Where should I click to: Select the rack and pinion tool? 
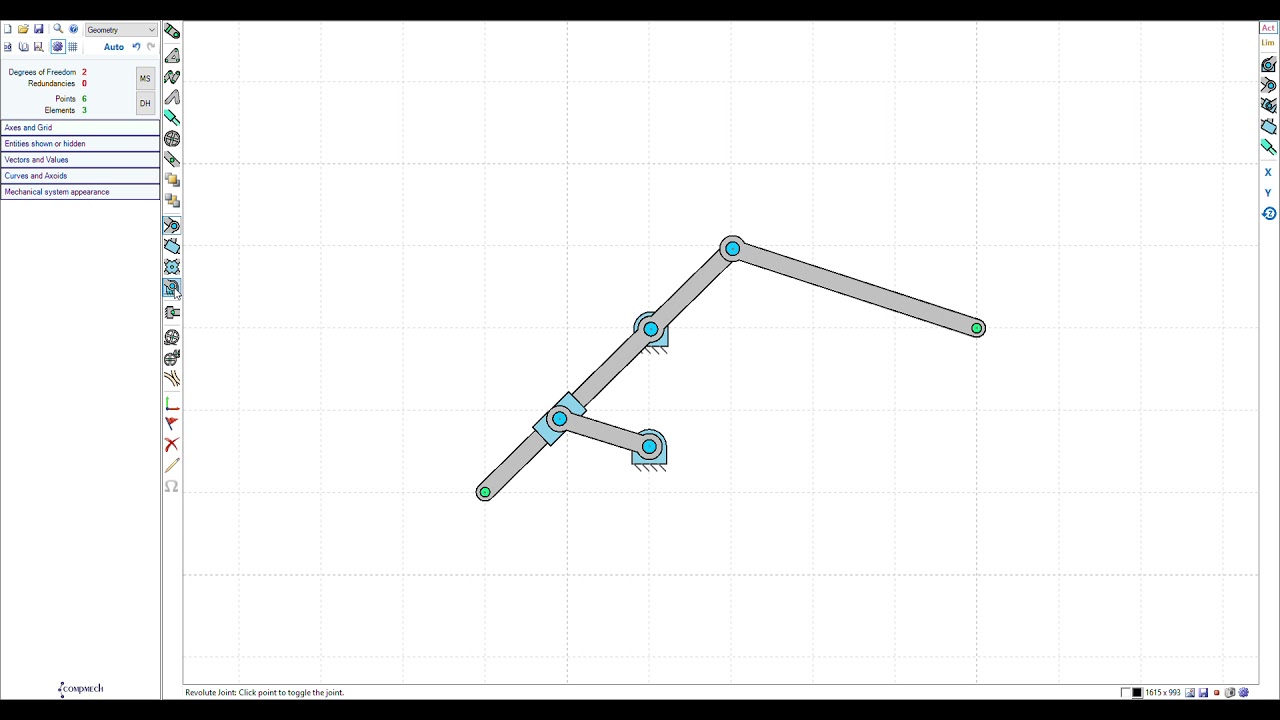pos(172,313)
